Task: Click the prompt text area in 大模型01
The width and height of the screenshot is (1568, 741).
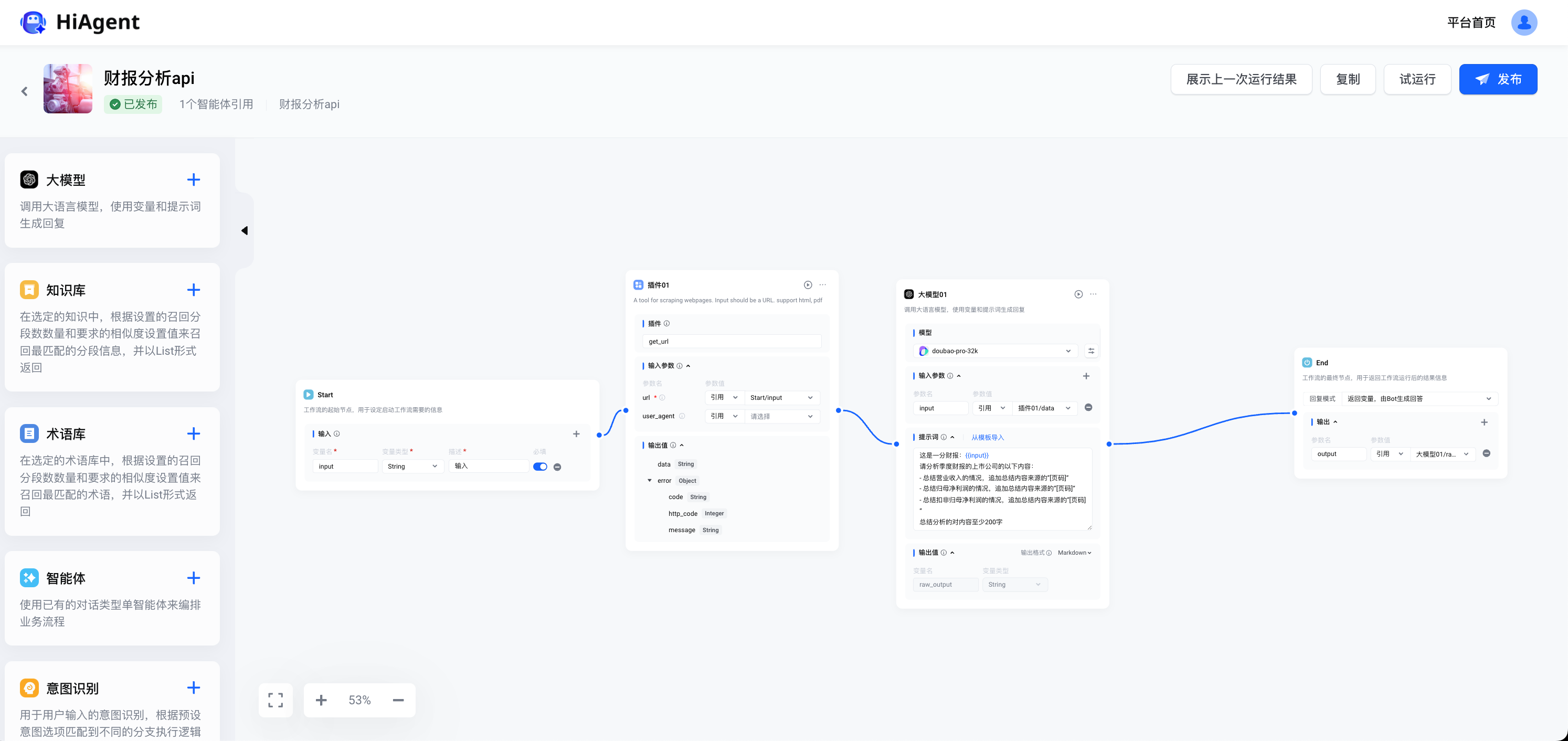Action: (1002, 489)
